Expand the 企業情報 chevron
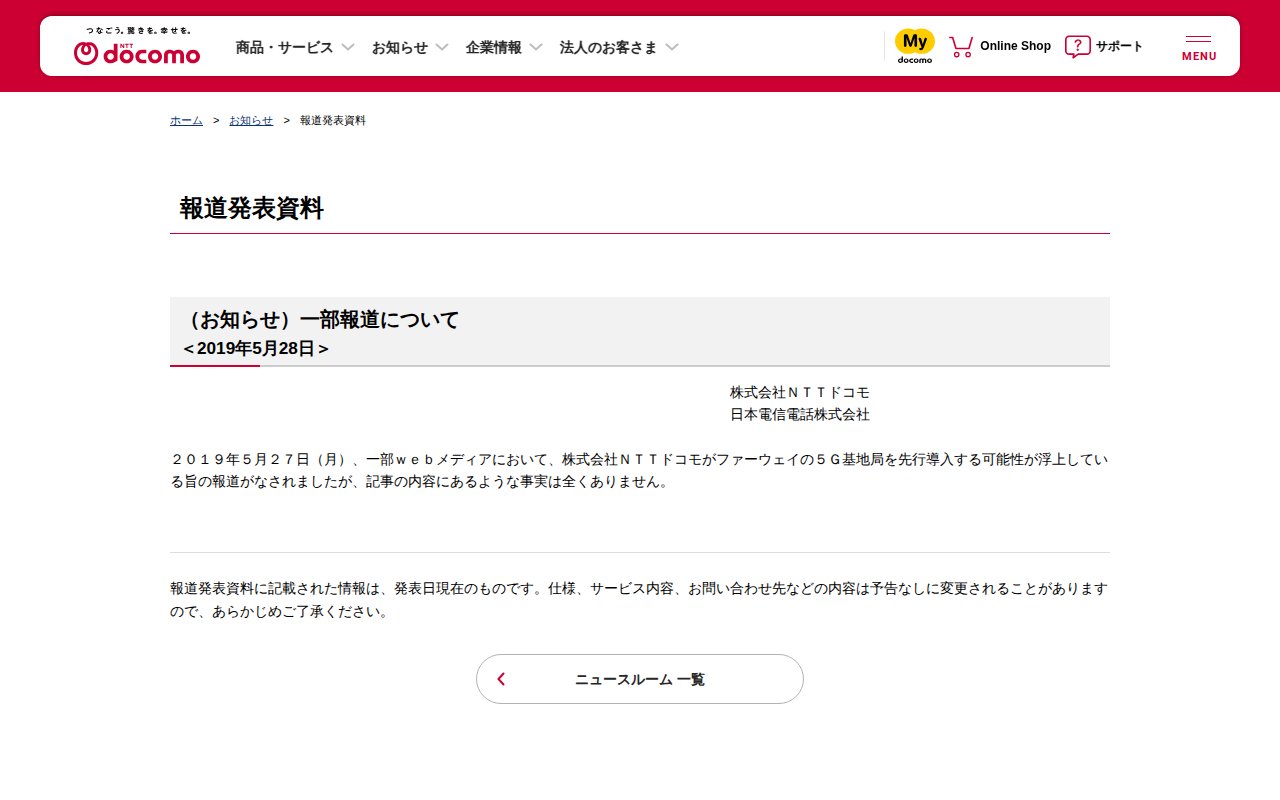This screenshot has height=800, width=1280. pos(536,47)
